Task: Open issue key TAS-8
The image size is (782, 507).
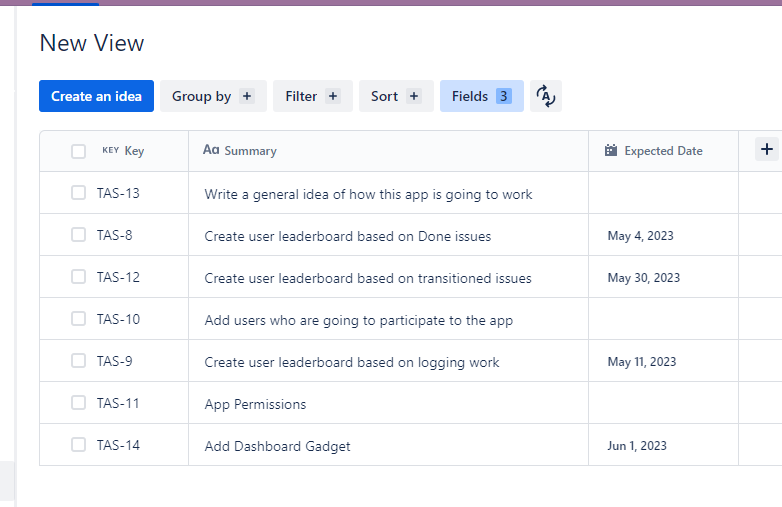Action: [x=115, y=235]
